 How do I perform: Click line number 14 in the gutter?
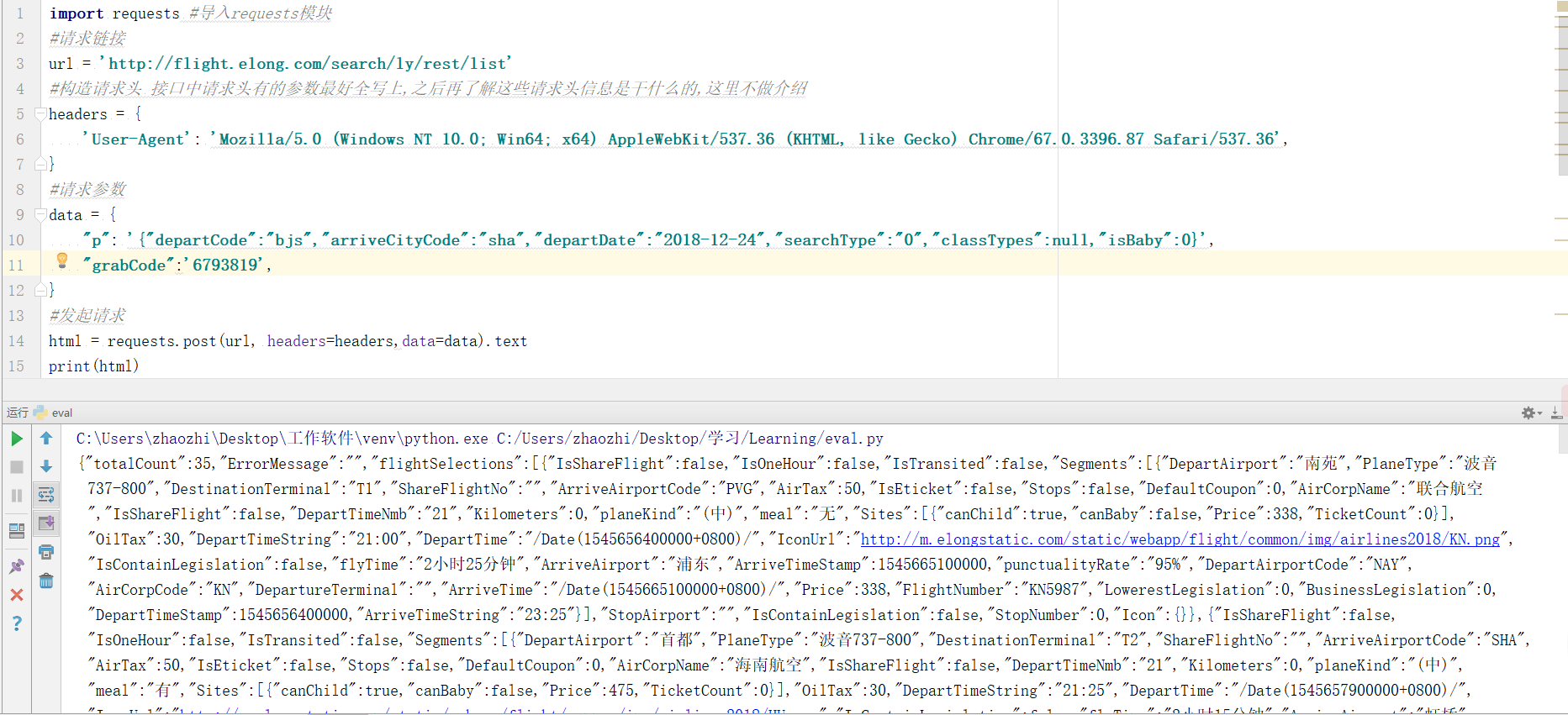tap(16, 341)
